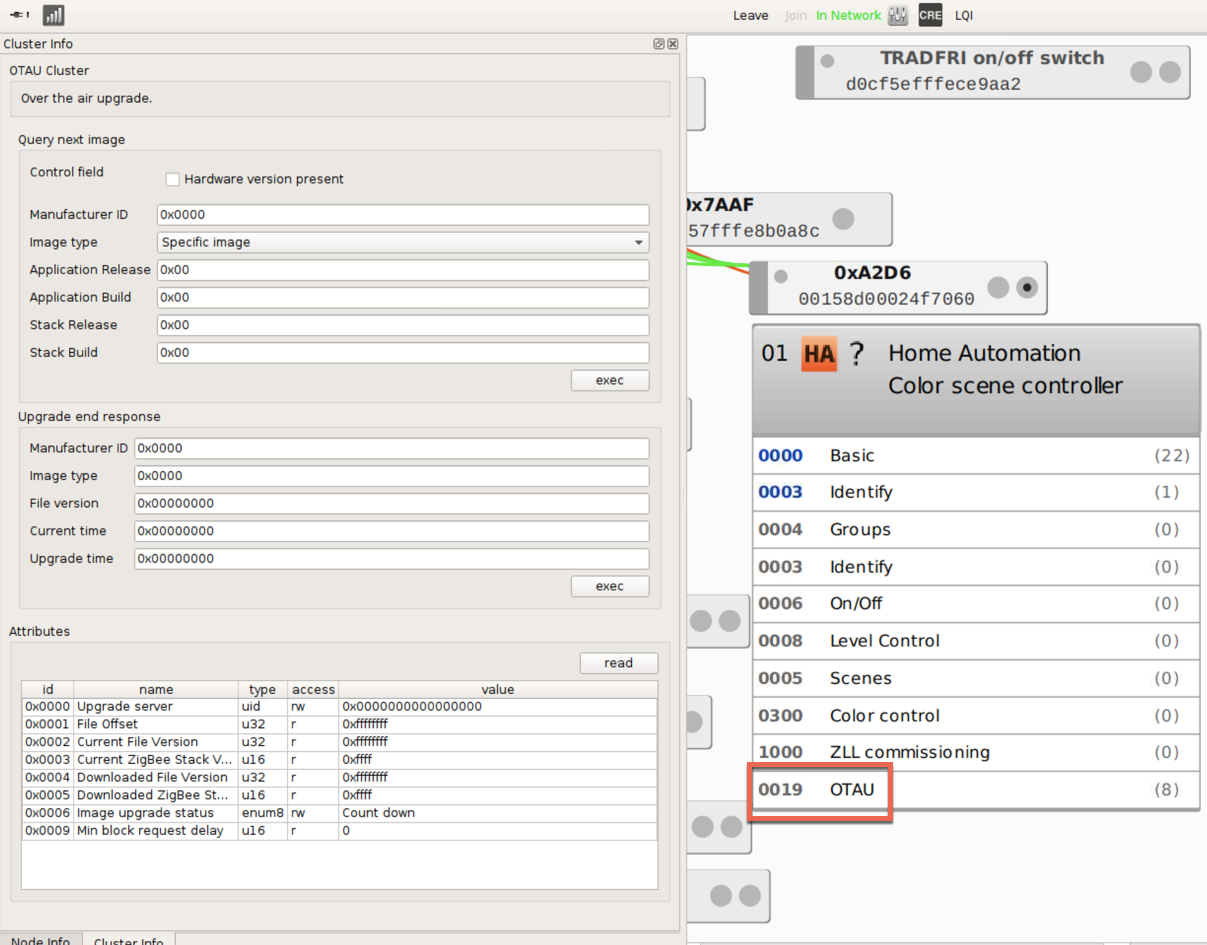Click the read attributes button
This screenshot has width=1207, height=945.
pyautogui.click(x=619, y=663)
